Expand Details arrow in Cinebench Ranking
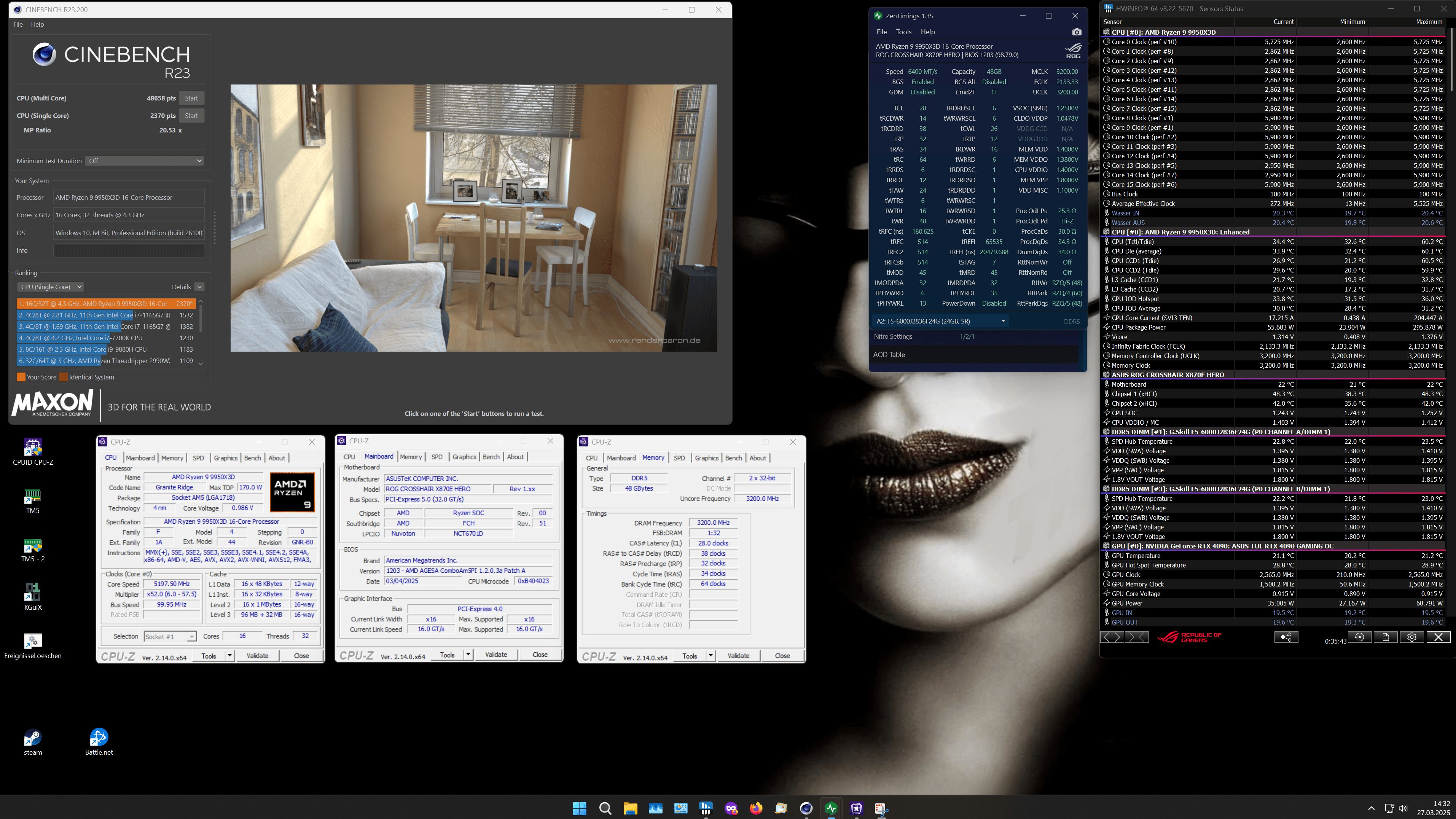 coord(199,287)
